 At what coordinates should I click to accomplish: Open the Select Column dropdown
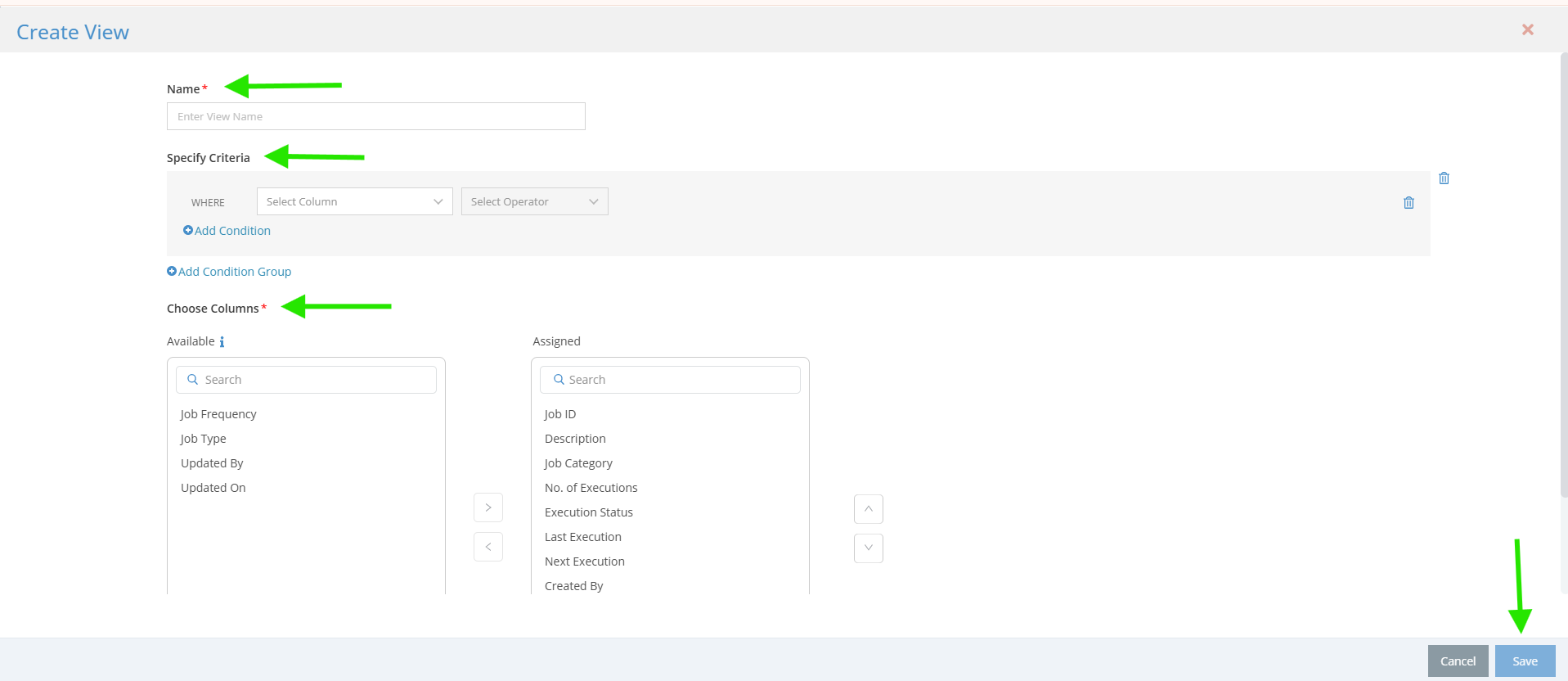[x=354, y=201]
